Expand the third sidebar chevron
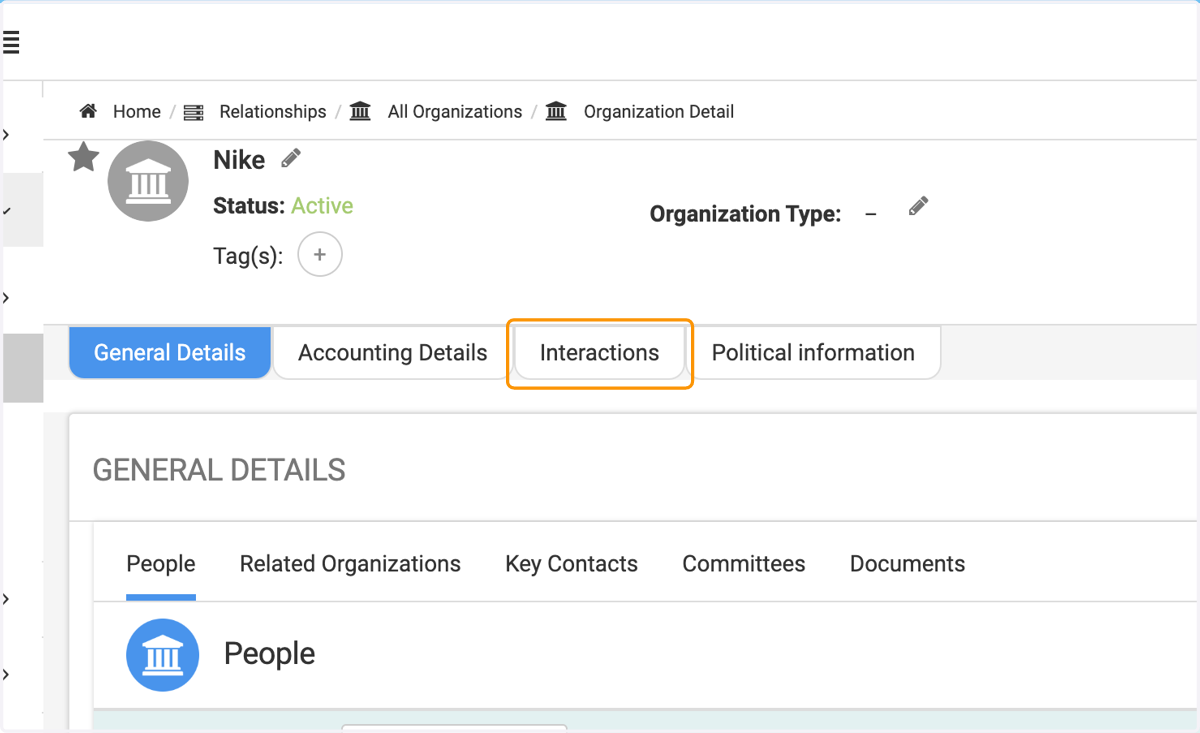The image size is (1200, 733). point(6,298)
